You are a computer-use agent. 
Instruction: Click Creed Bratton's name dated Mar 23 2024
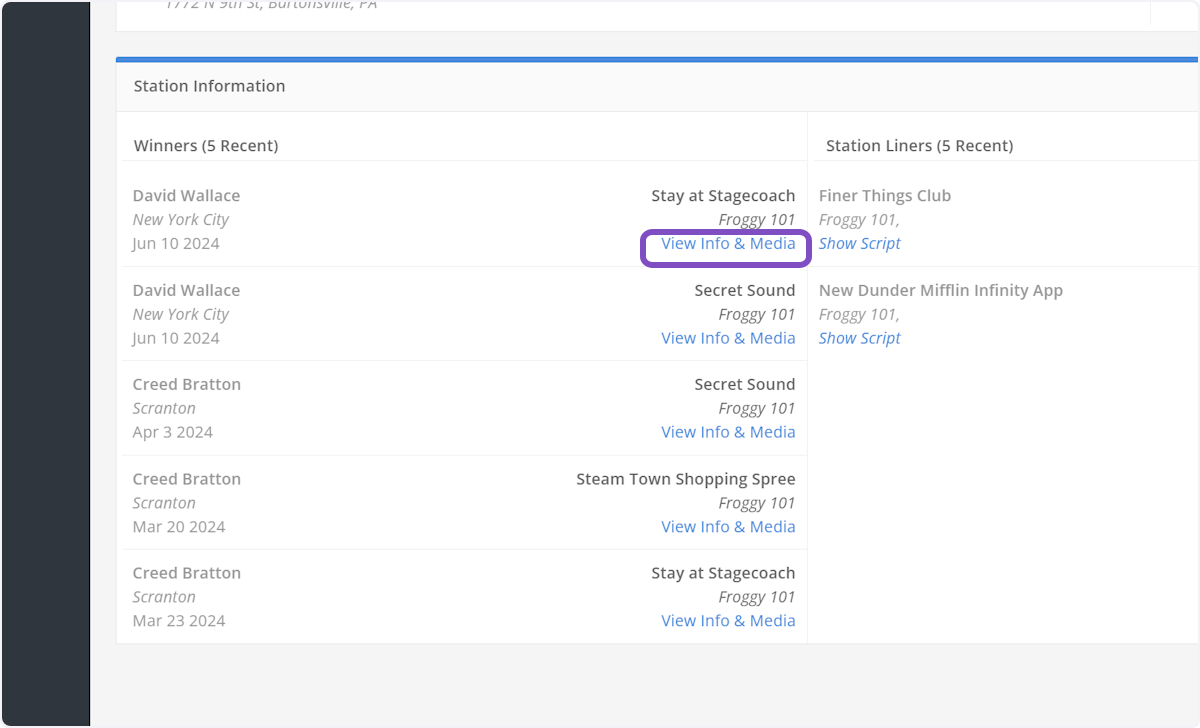(186, 573)
